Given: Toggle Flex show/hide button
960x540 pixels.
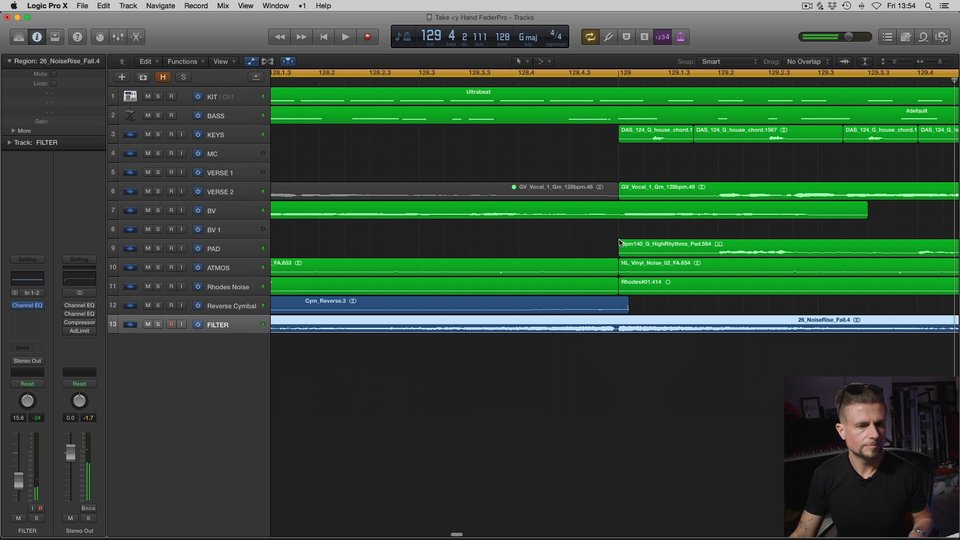Looking at the screenshot, I should pyautogui.click(x=268, y=62).
